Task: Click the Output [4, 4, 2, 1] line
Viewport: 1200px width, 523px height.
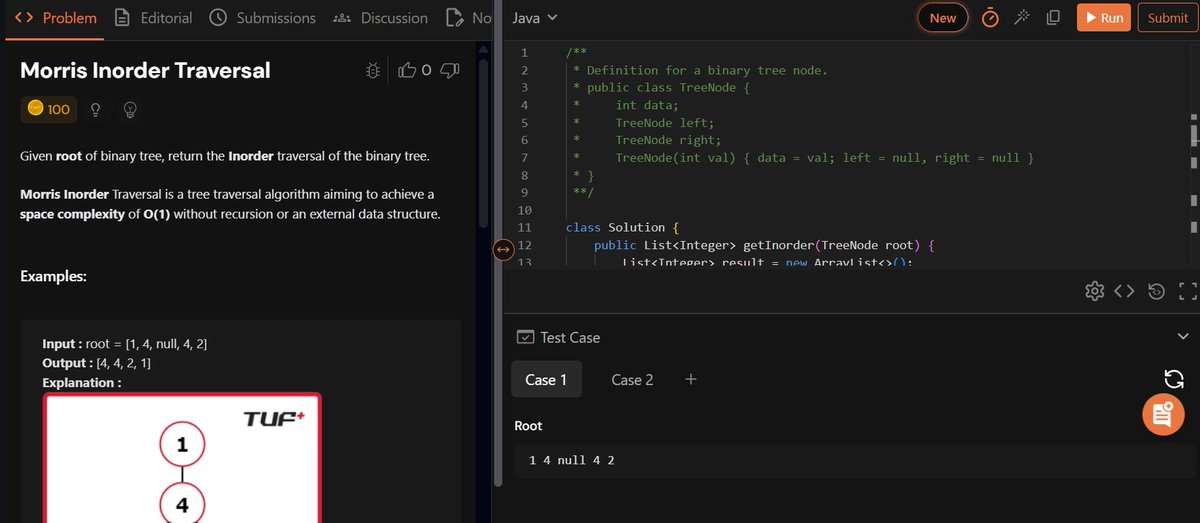Action: (x=96, y=363)
